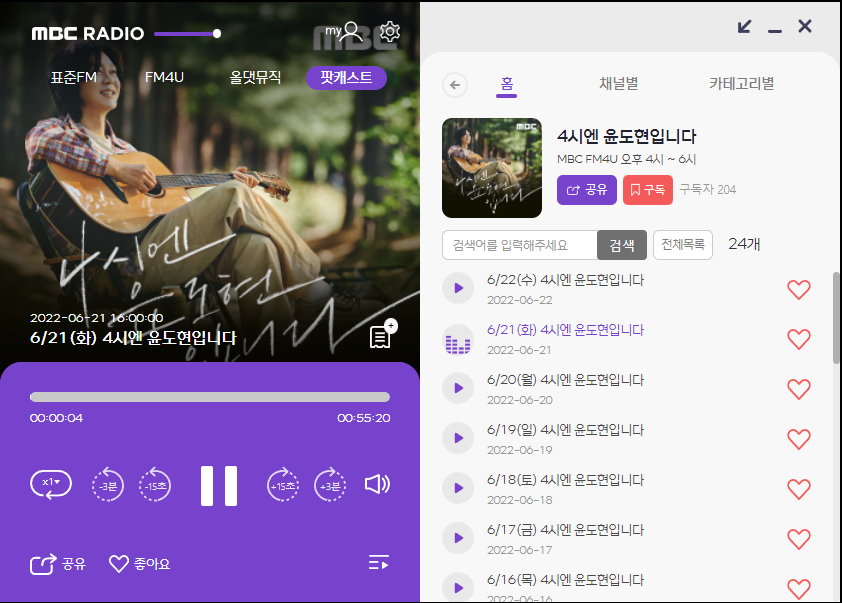The image size is (842, 603).
Task: Open the x1 playback speed dropdown
Action: [50, 484]
